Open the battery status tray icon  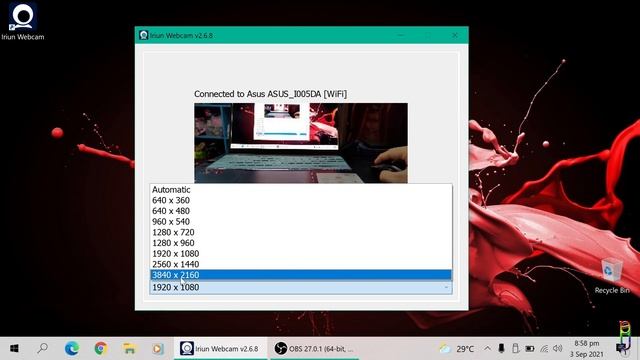click(x=530, y=349)
